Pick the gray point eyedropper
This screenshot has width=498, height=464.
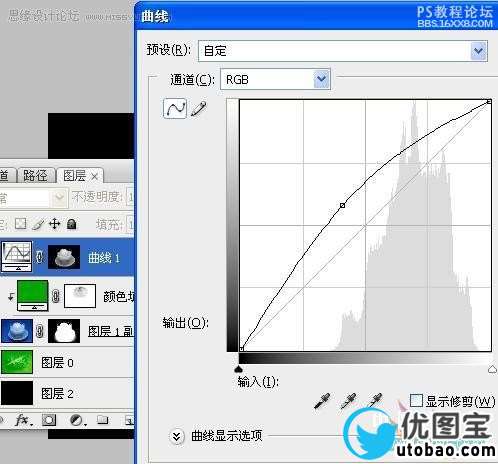click(x=348, y=401)
